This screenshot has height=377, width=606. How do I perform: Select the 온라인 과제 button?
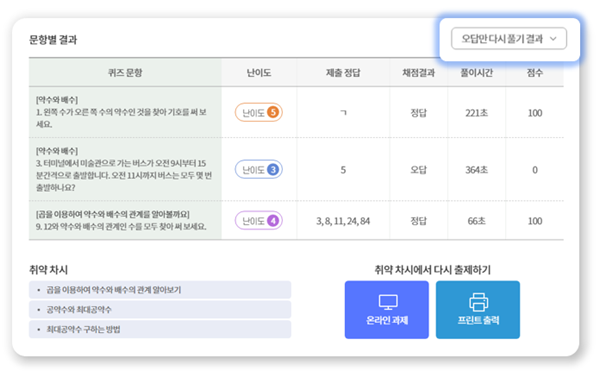click(386, 309)
